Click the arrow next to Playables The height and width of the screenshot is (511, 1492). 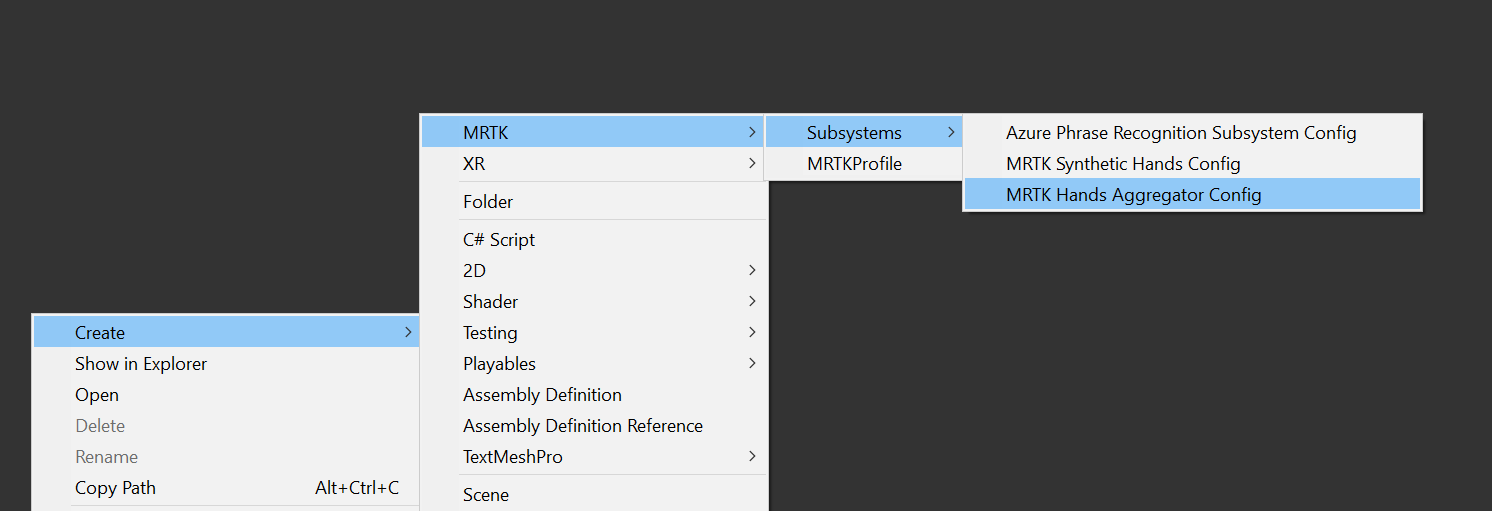752,363
